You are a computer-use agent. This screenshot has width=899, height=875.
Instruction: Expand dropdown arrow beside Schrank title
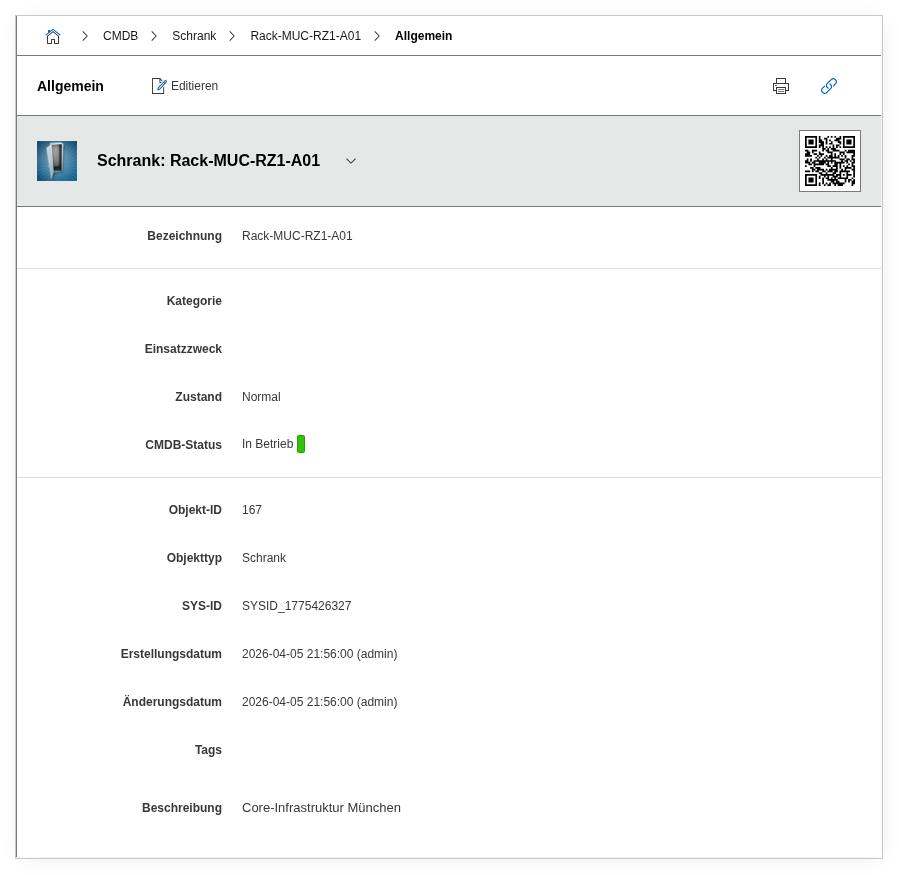pos(351,161)
